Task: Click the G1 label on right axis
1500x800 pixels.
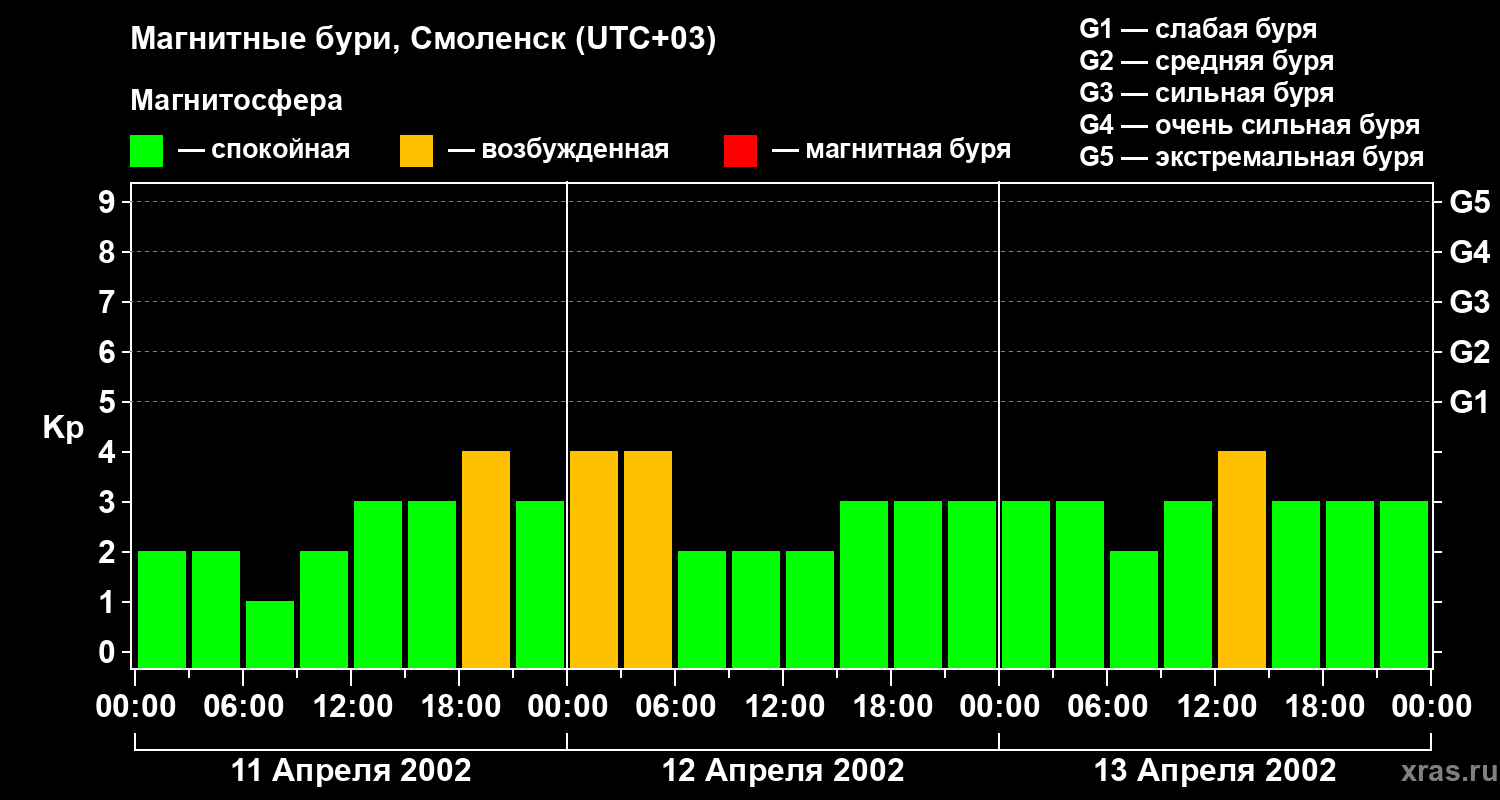Action: click(1469, 402)
